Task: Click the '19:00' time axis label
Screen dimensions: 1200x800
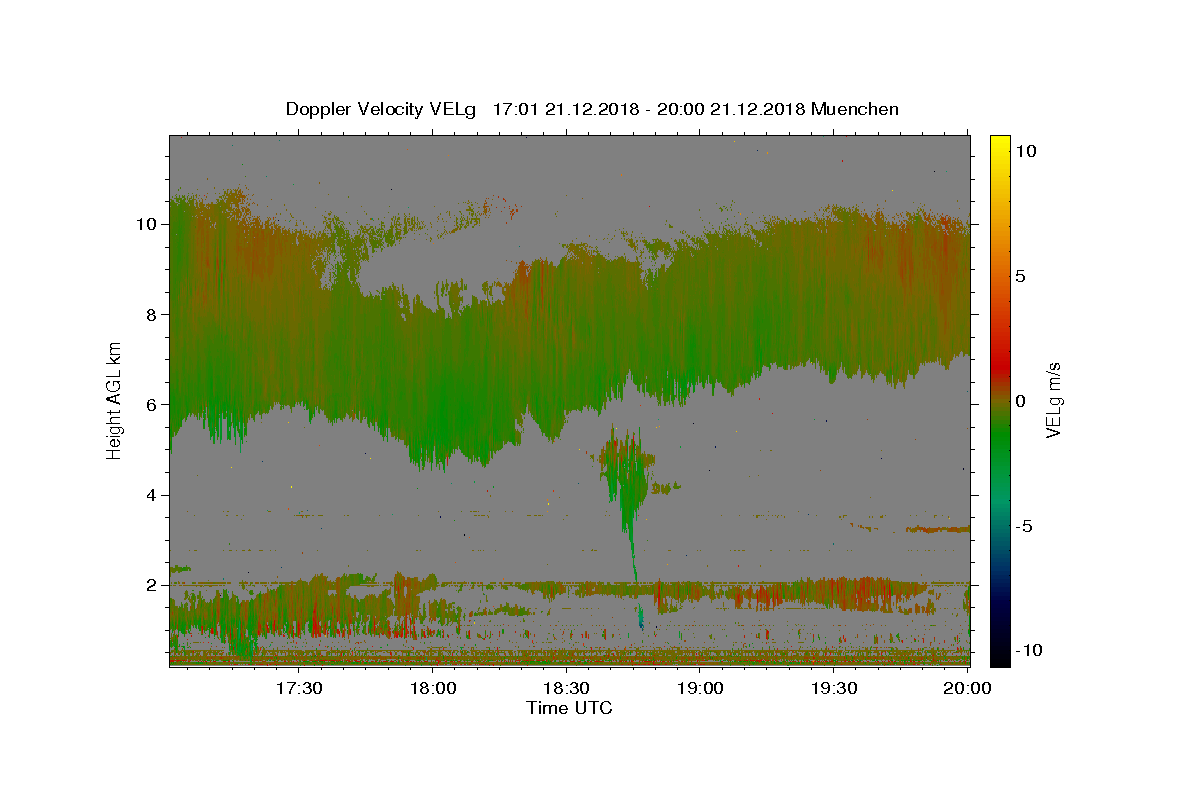Action: (700, 689)
